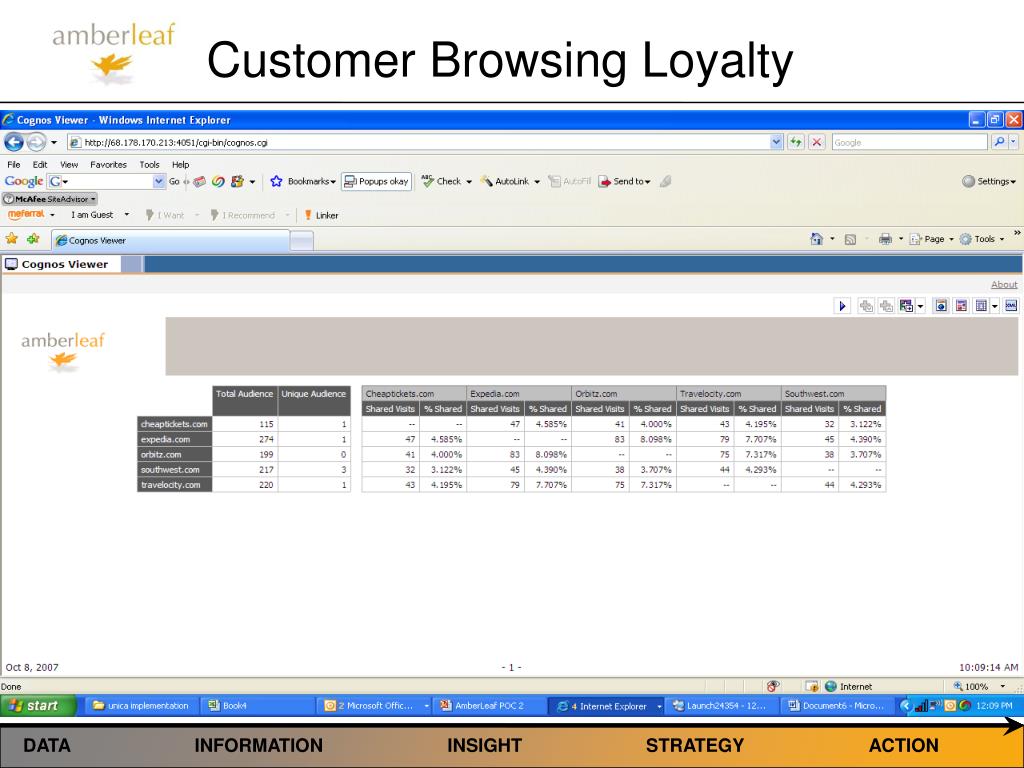
Task: Click the highlighter pen icon
Action: click(665, 182)
